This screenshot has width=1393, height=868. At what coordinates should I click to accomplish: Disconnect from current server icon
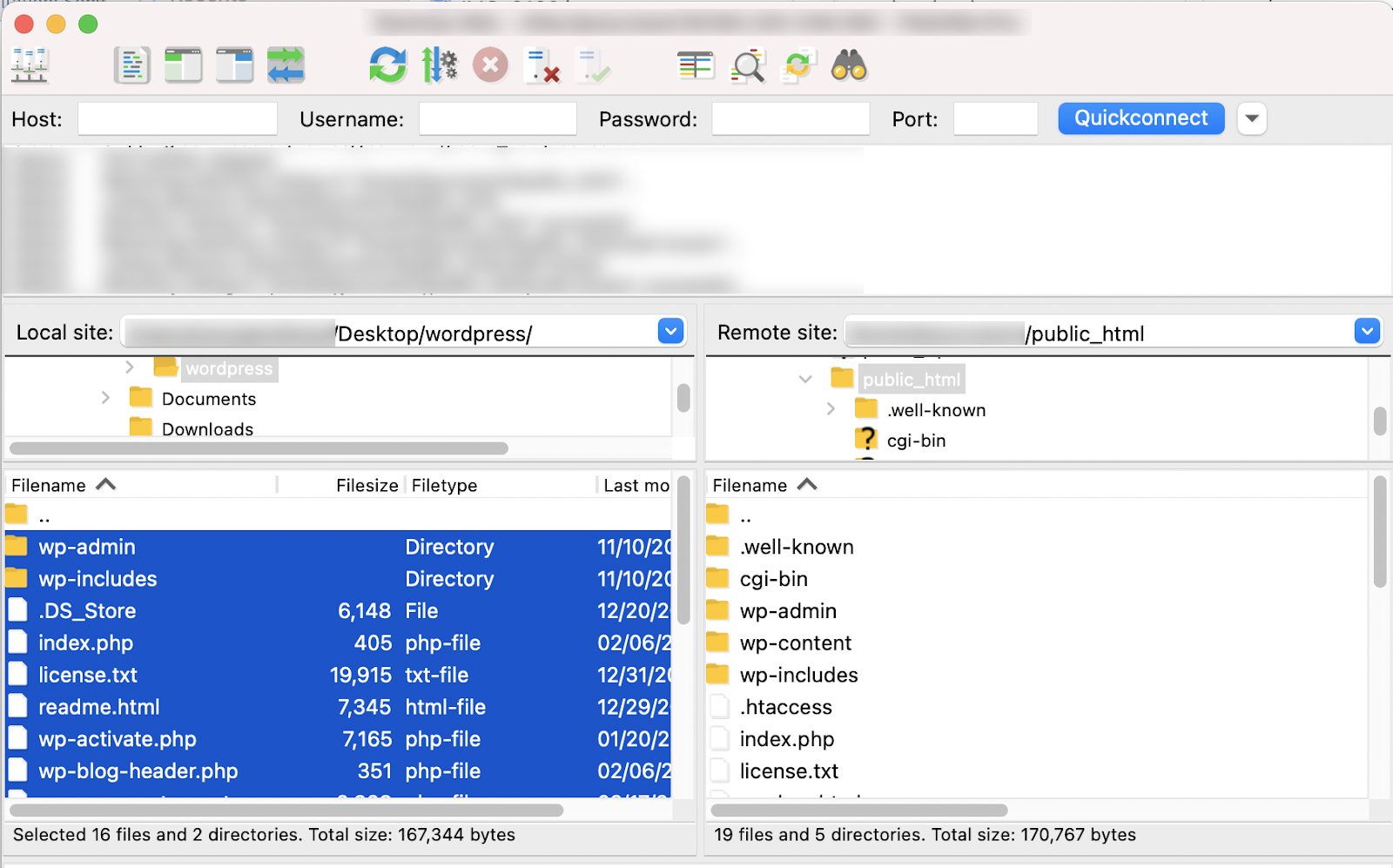(542, 65)
